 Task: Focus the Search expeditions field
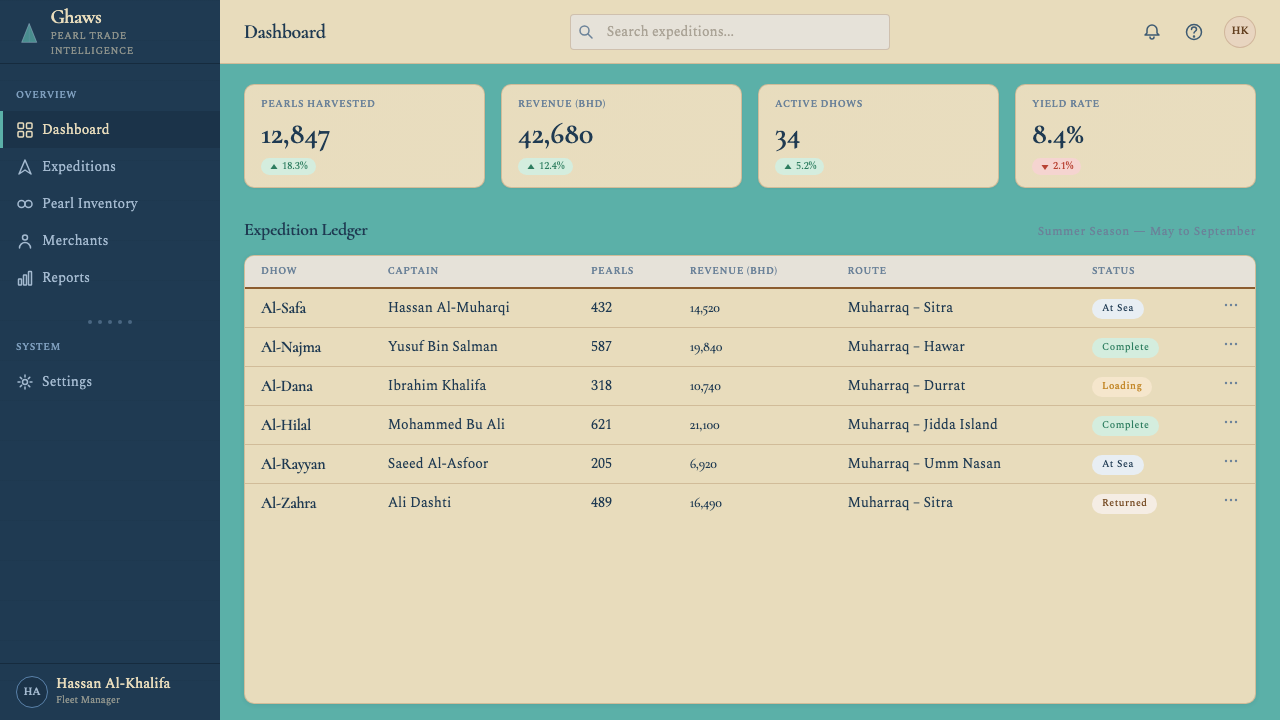[x=730, y=32]
